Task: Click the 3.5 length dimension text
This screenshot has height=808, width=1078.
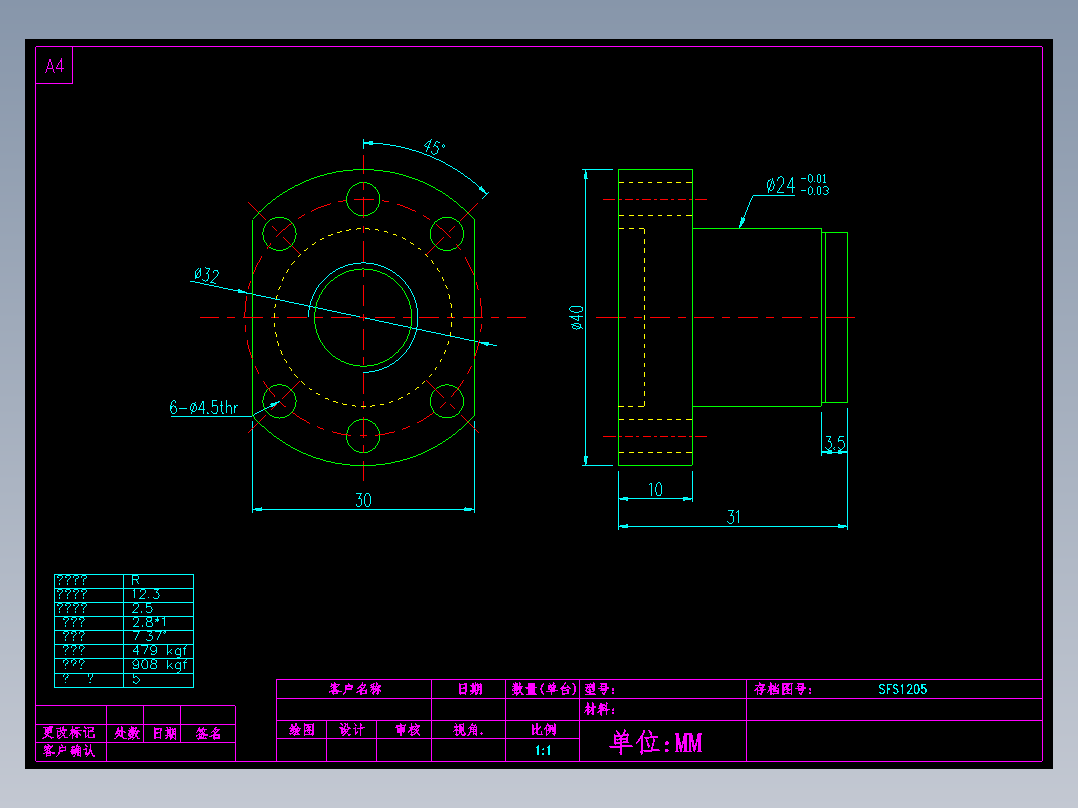Action: tap(835, 443)
